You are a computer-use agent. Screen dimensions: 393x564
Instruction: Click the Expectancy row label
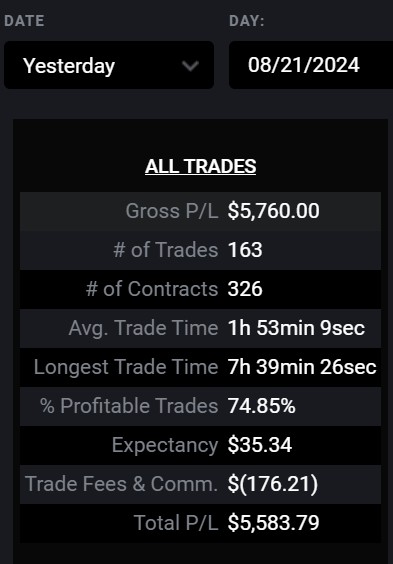[x=165, y=445]
